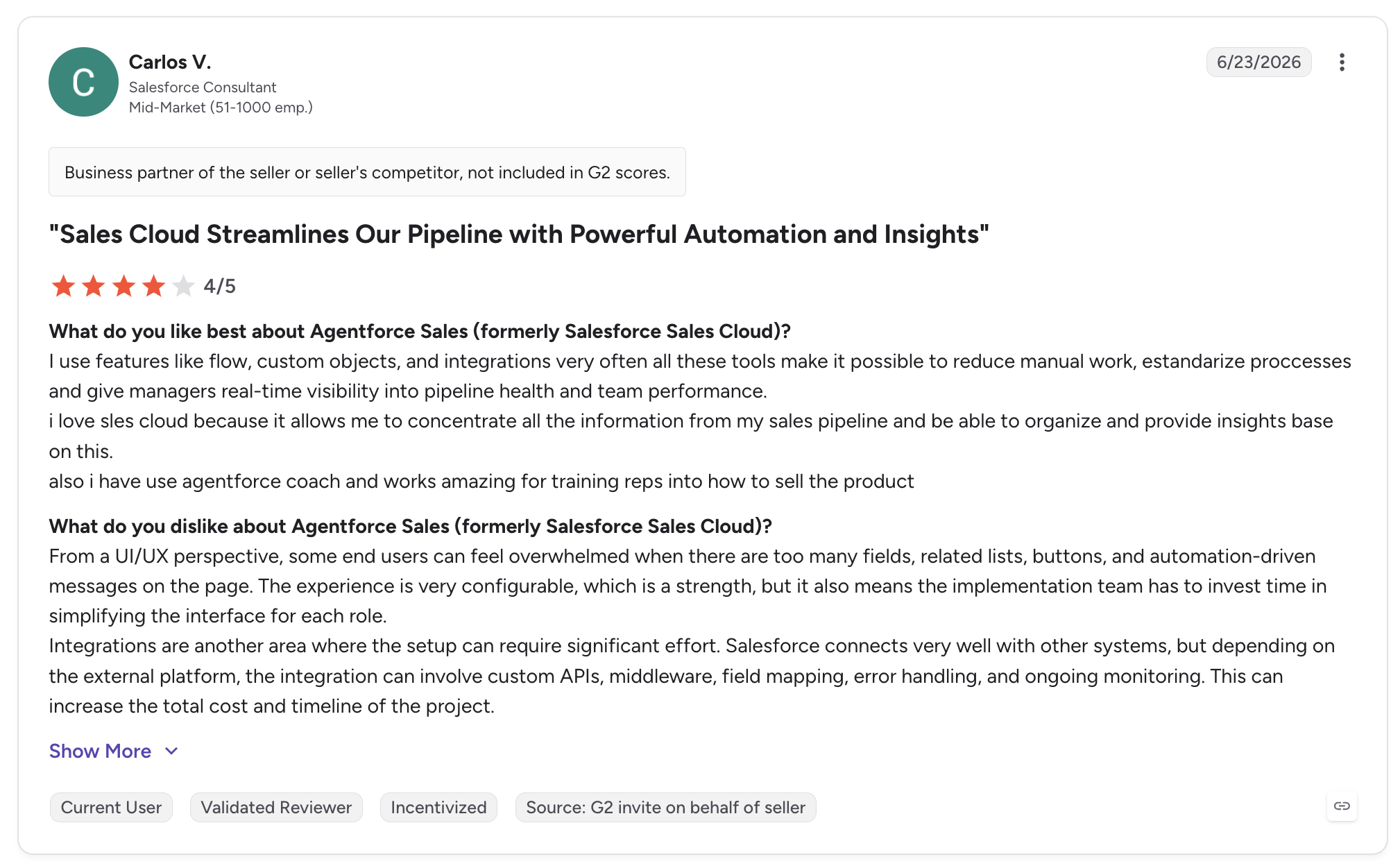Screen dimensions: 1400x866
Task: Open the three-dot options menu
Action: (1342, 62)
